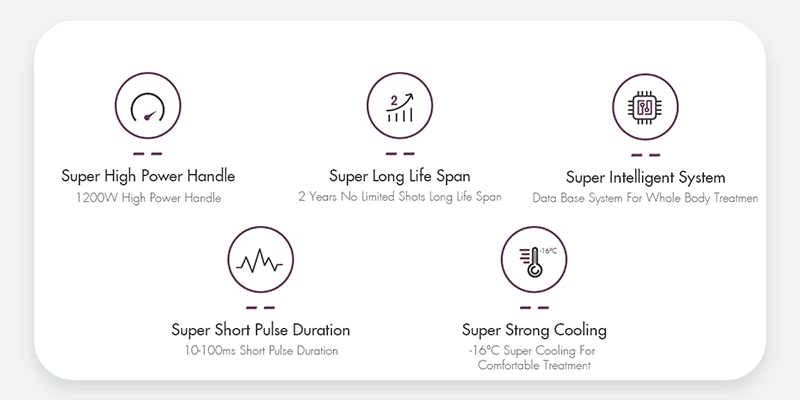Select the Super High Power Handle heading
Image resolution: width=800 pixels, height=400 pixels.
point(147,177)
